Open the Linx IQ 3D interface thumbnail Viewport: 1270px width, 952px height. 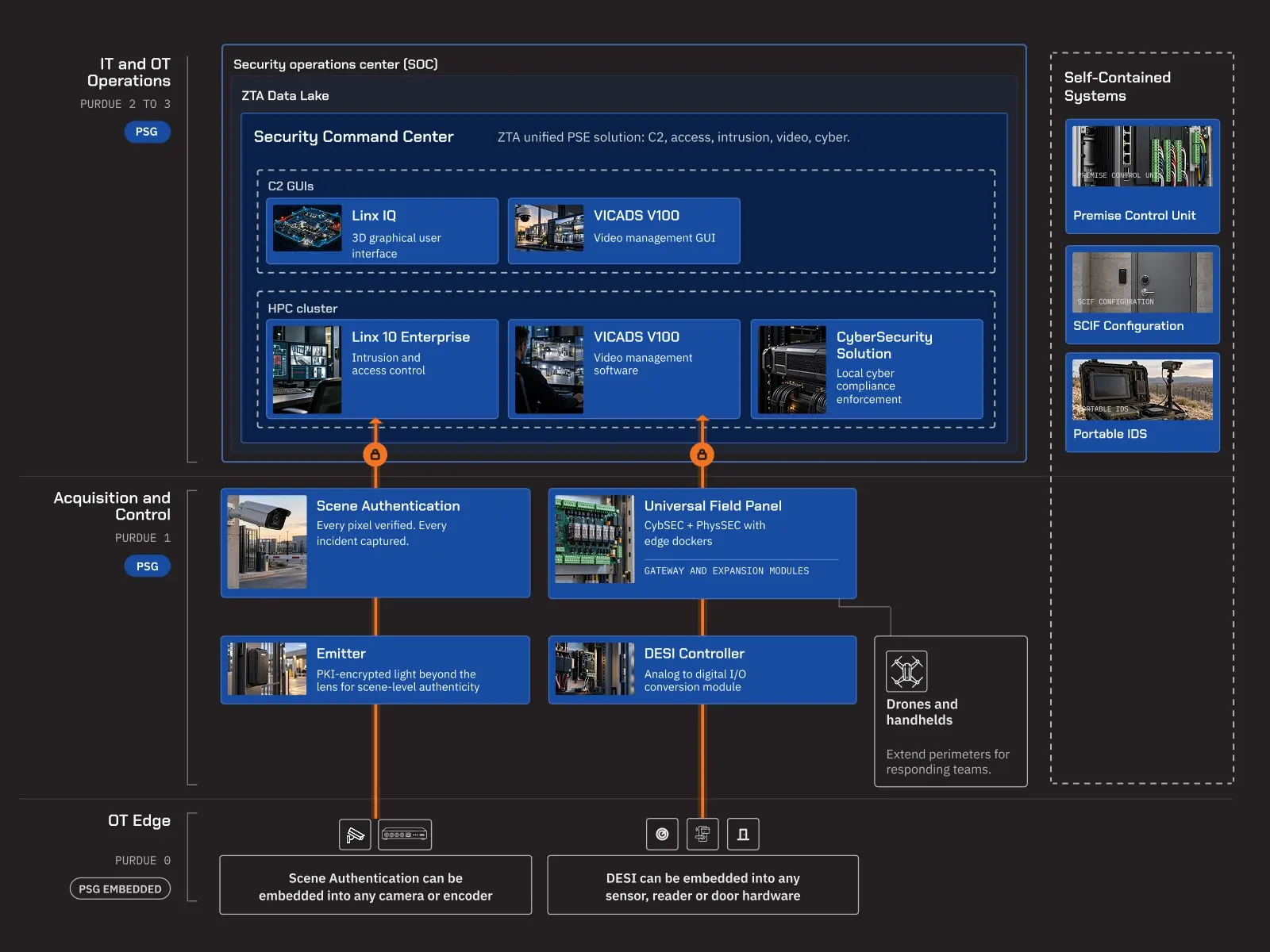[307, 228]
